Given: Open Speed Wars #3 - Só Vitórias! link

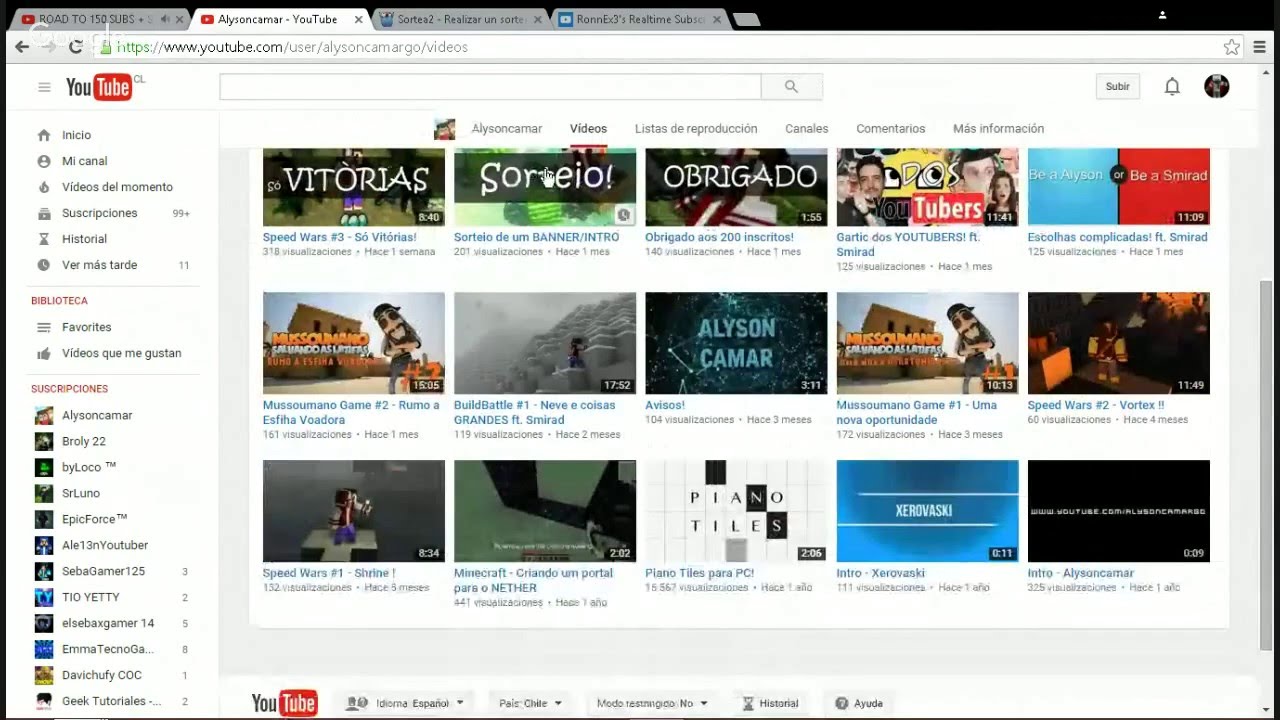Looking at the screenshot, I should tap(340, 237).
